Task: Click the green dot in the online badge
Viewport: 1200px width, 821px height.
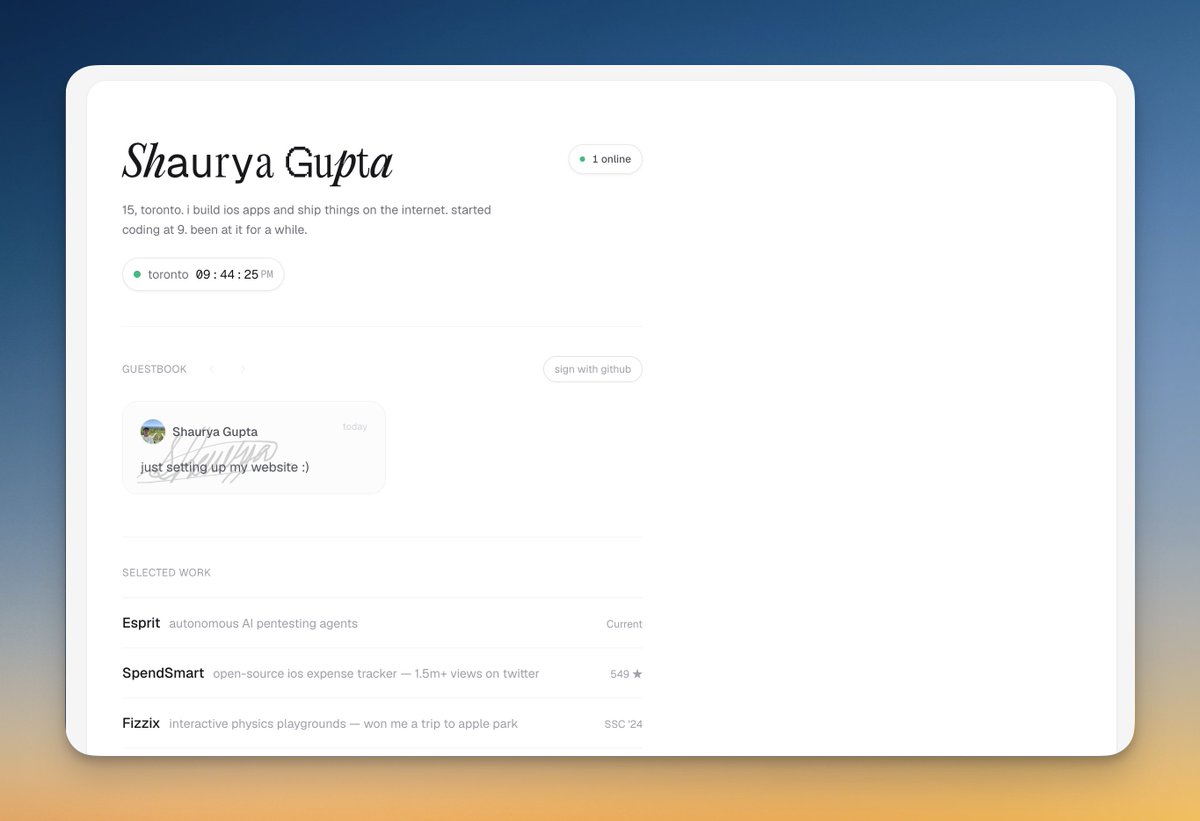Action: [582, 159]
